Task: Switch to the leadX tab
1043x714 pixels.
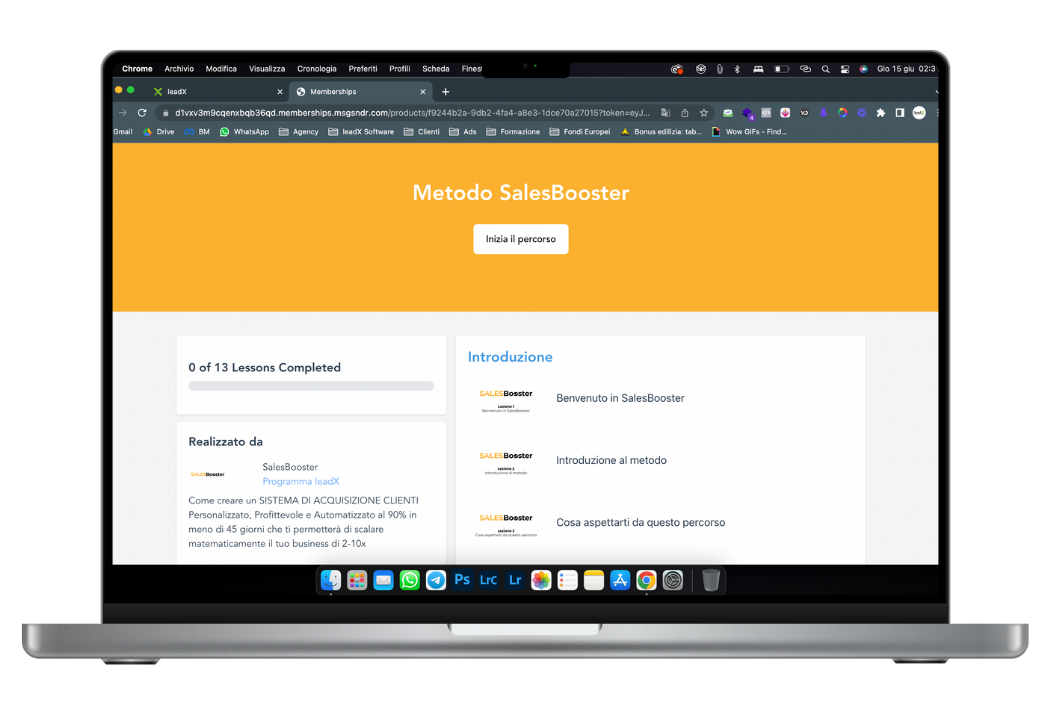Action: click(x=218, y=92)
